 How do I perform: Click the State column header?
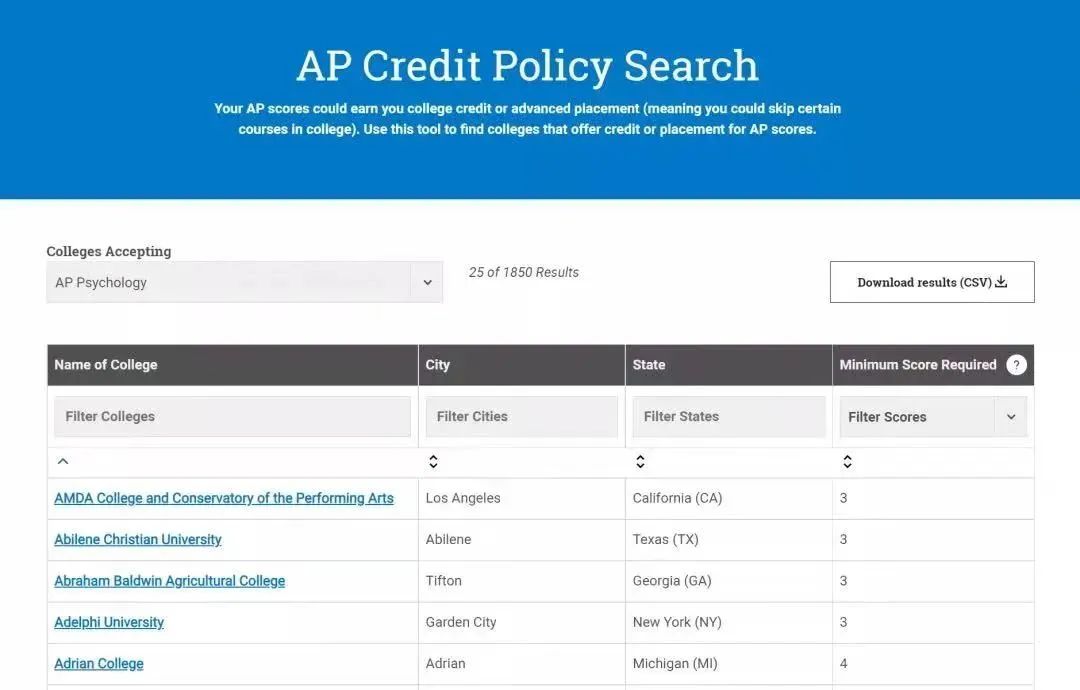point(649,365)
